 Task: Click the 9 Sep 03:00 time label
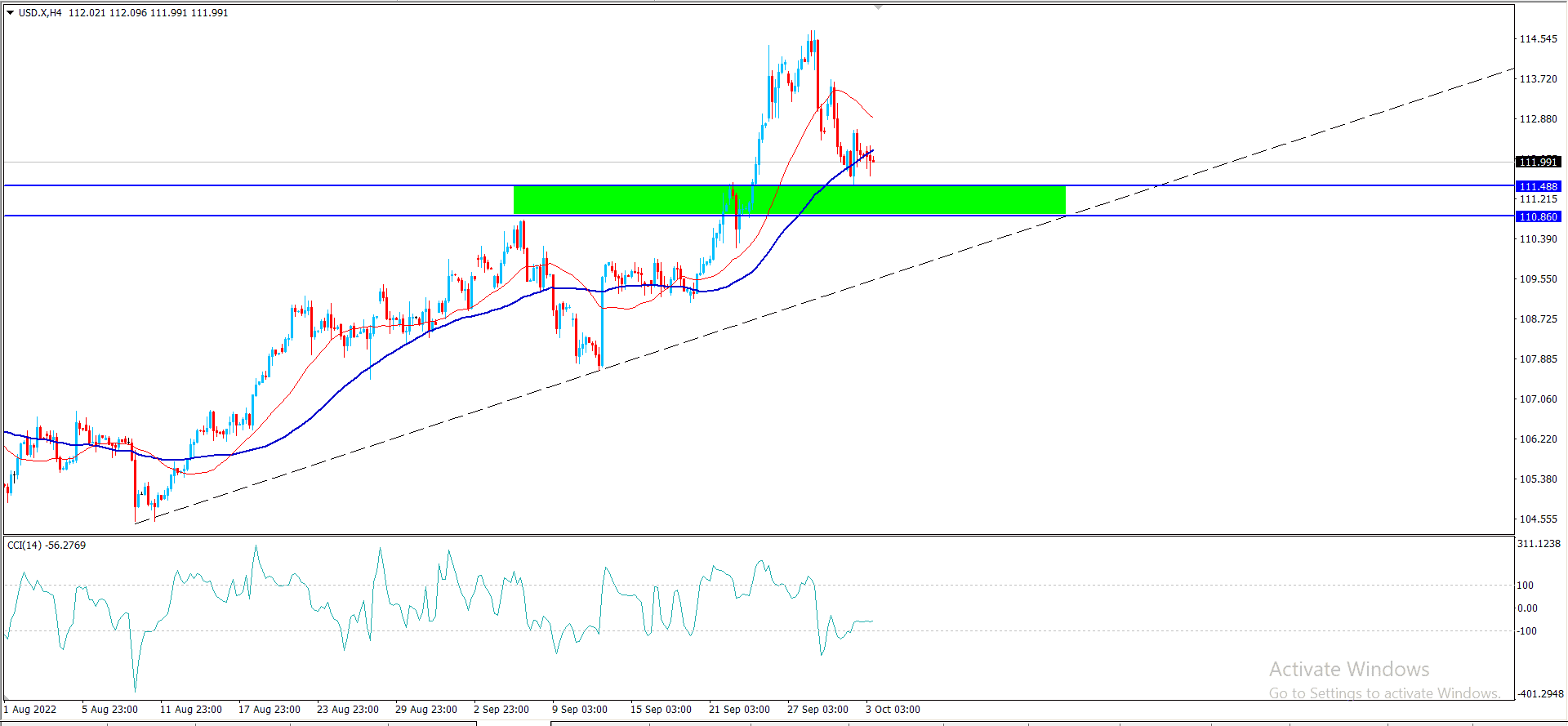coord(579,709)
